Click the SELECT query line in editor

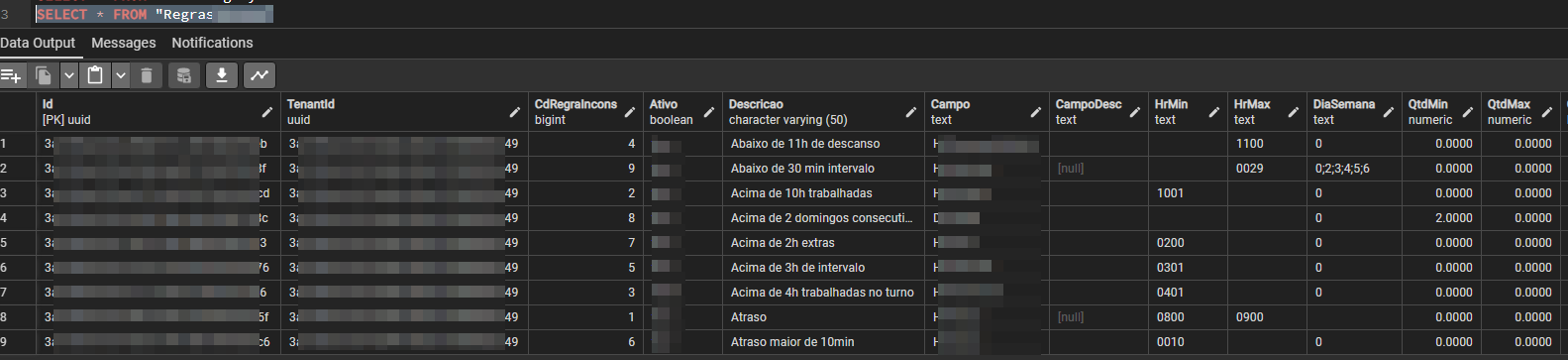[154, 14]
